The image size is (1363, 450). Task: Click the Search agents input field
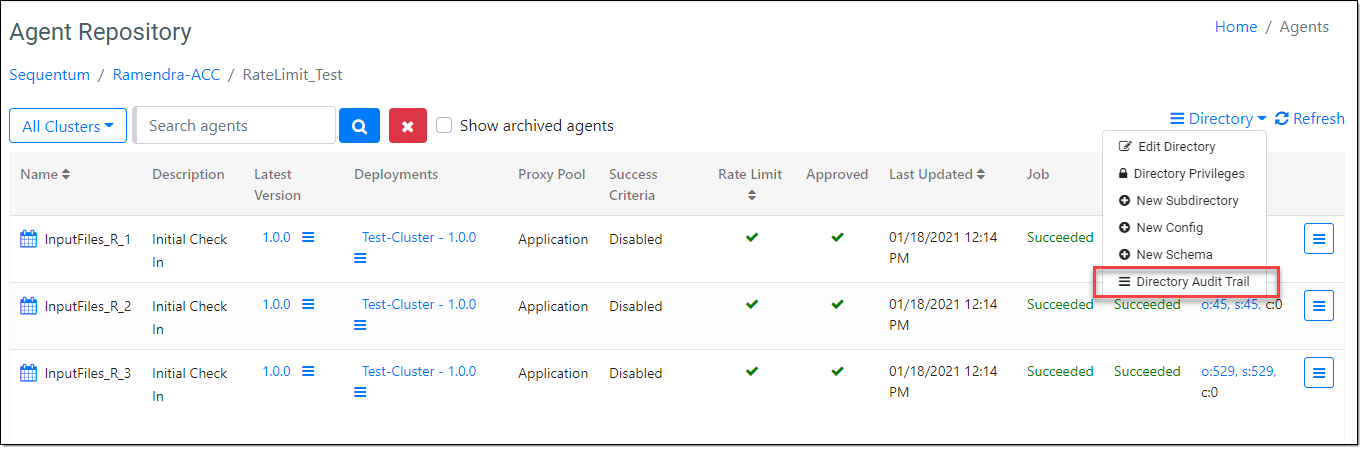coord(235,126)
